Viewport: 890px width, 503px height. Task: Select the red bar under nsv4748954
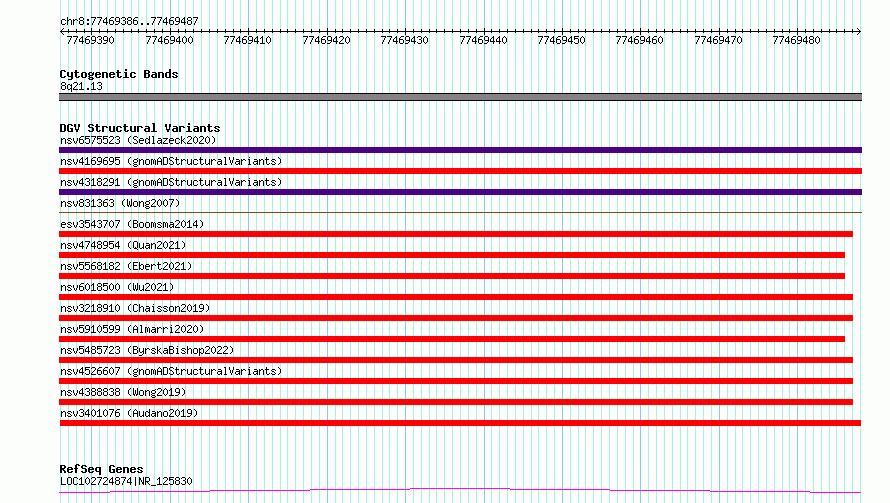[x=452, y=255]
